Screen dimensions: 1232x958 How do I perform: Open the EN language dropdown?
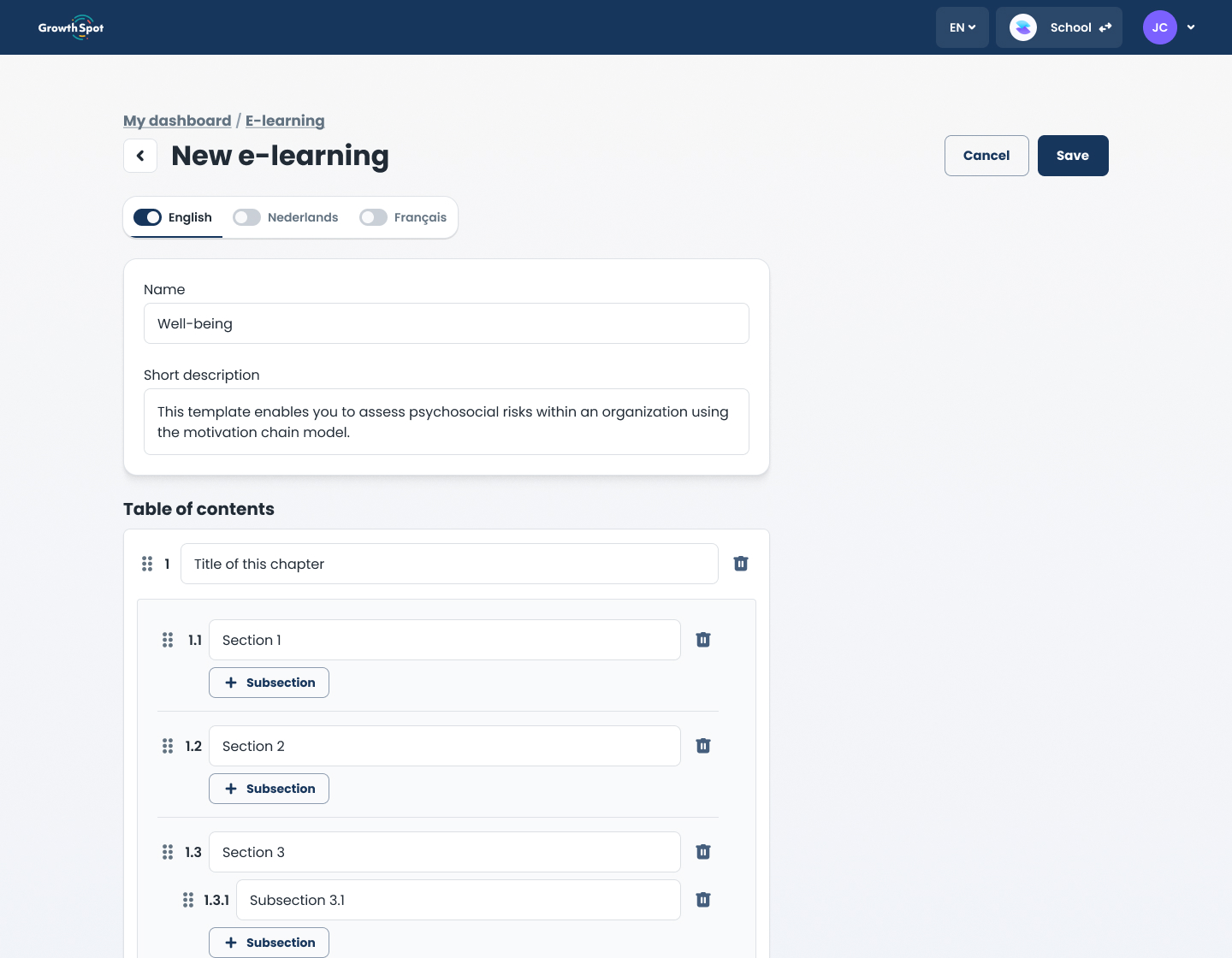coord(962,27)
